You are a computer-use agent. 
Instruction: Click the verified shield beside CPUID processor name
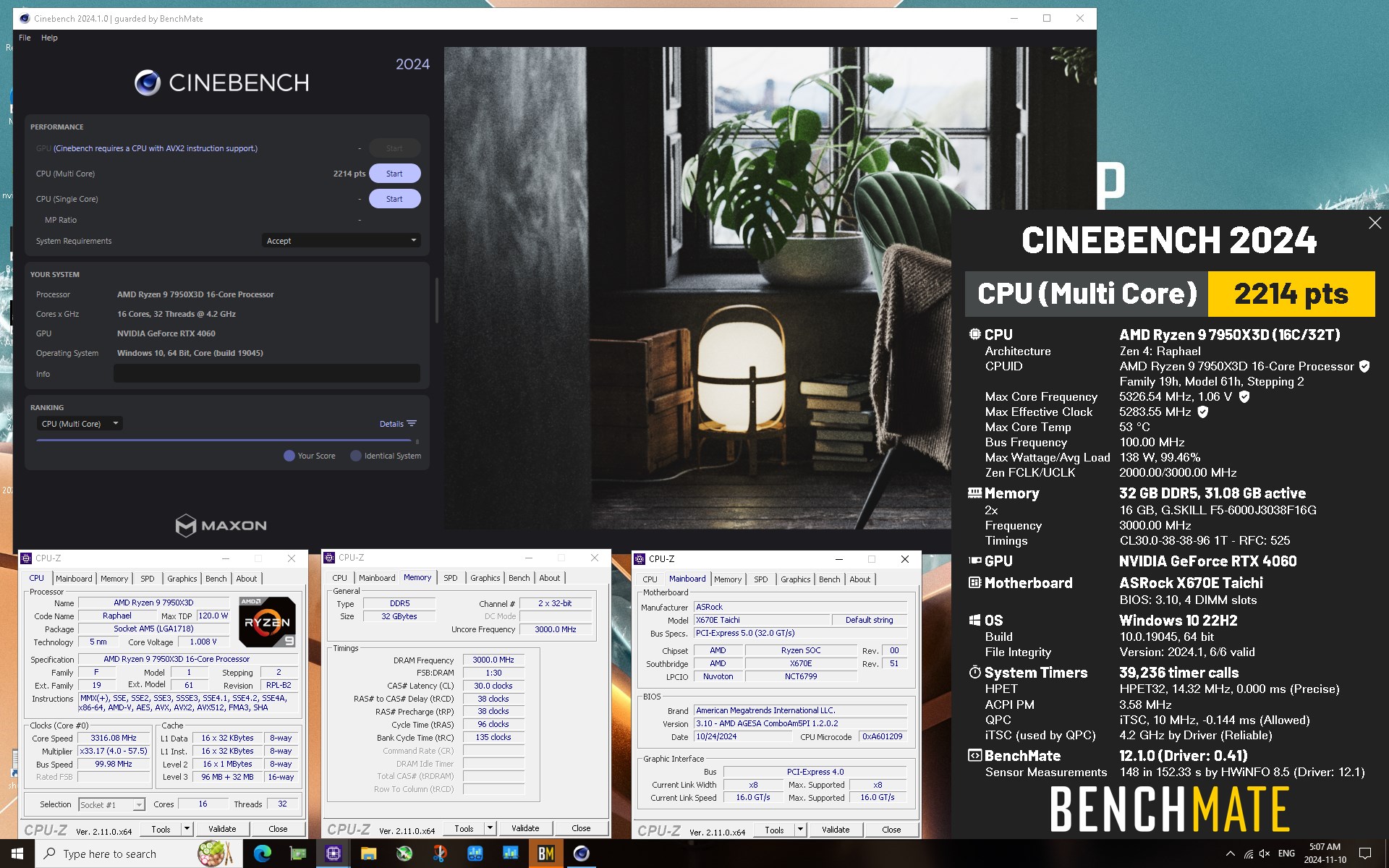pyautogui.click(x=1364, y=366)
